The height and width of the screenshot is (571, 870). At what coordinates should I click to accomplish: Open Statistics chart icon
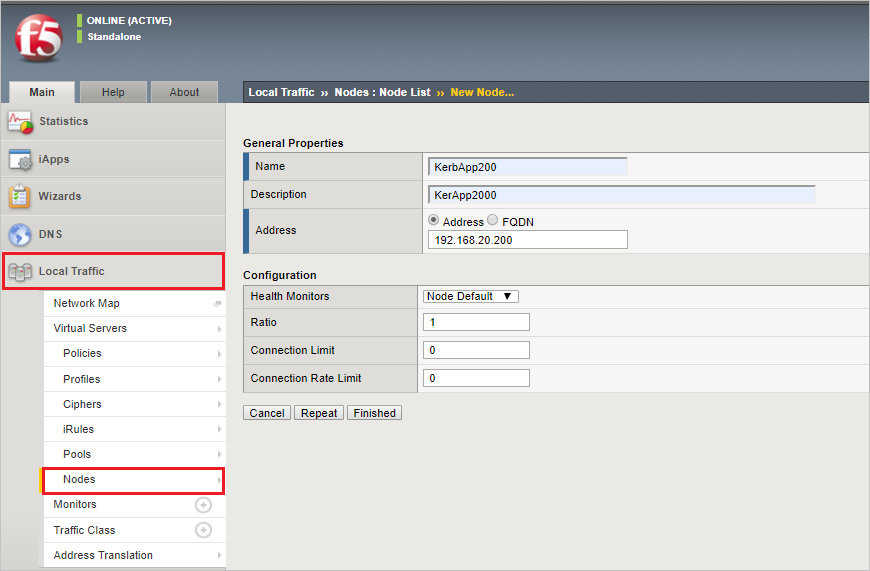coord(20,122)
